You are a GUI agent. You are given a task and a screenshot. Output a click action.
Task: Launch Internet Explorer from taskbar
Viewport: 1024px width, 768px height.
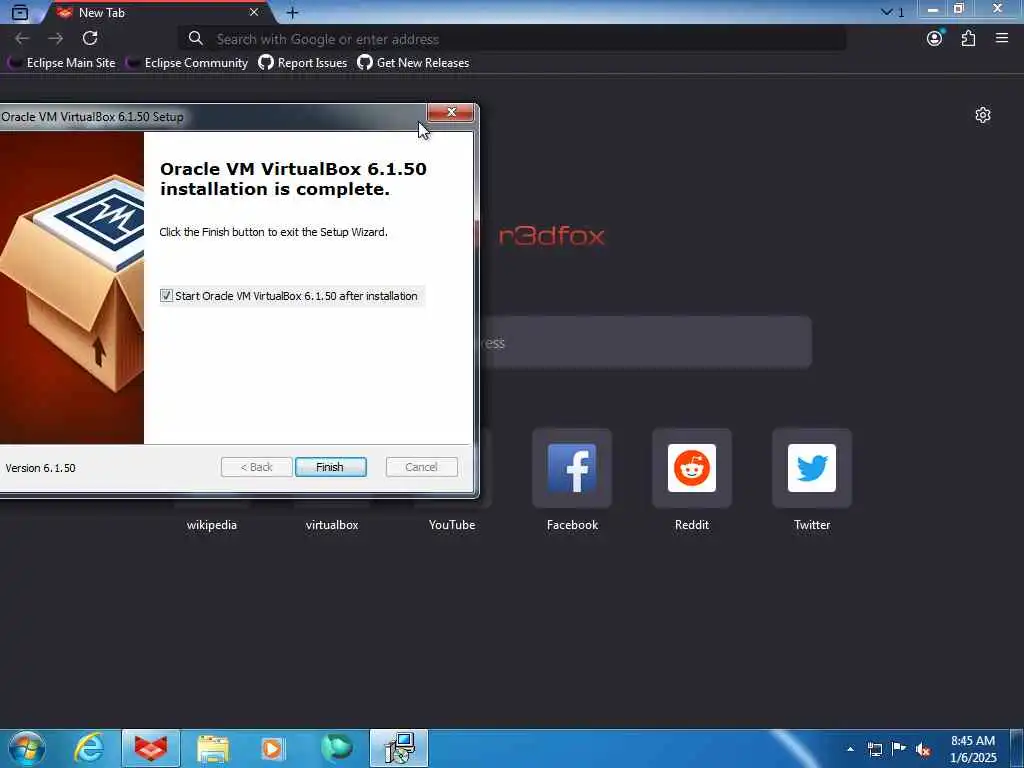[88, 748]
